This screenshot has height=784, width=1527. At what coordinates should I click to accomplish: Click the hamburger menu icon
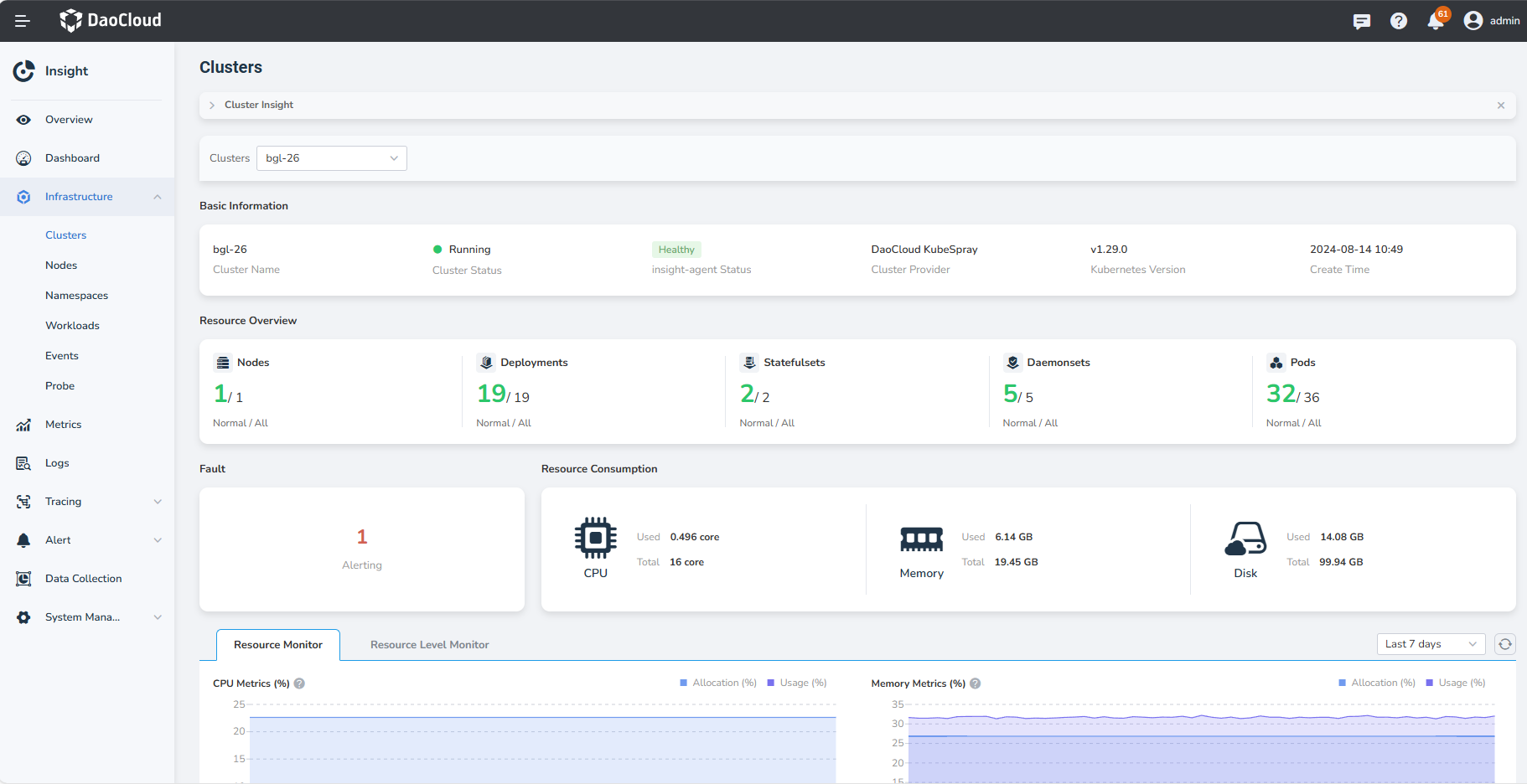click(23, 21)
